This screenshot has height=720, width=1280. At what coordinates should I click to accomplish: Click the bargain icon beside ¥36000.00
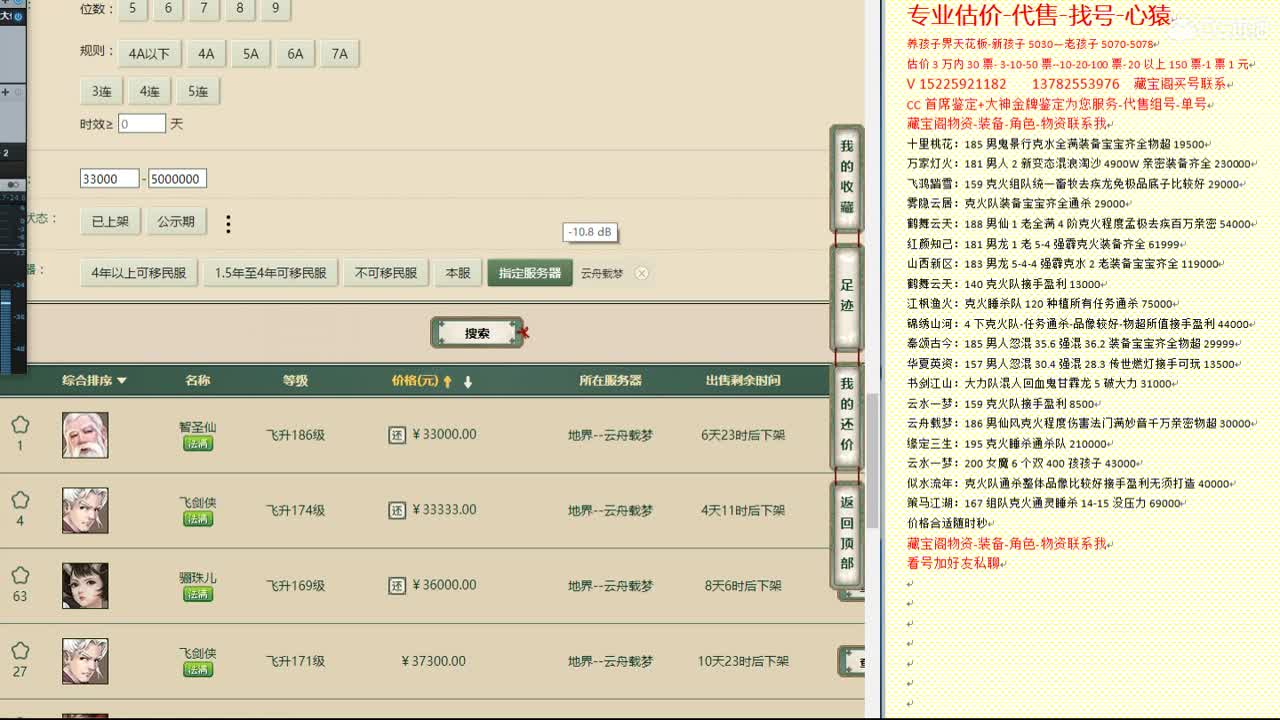point(397,586)
